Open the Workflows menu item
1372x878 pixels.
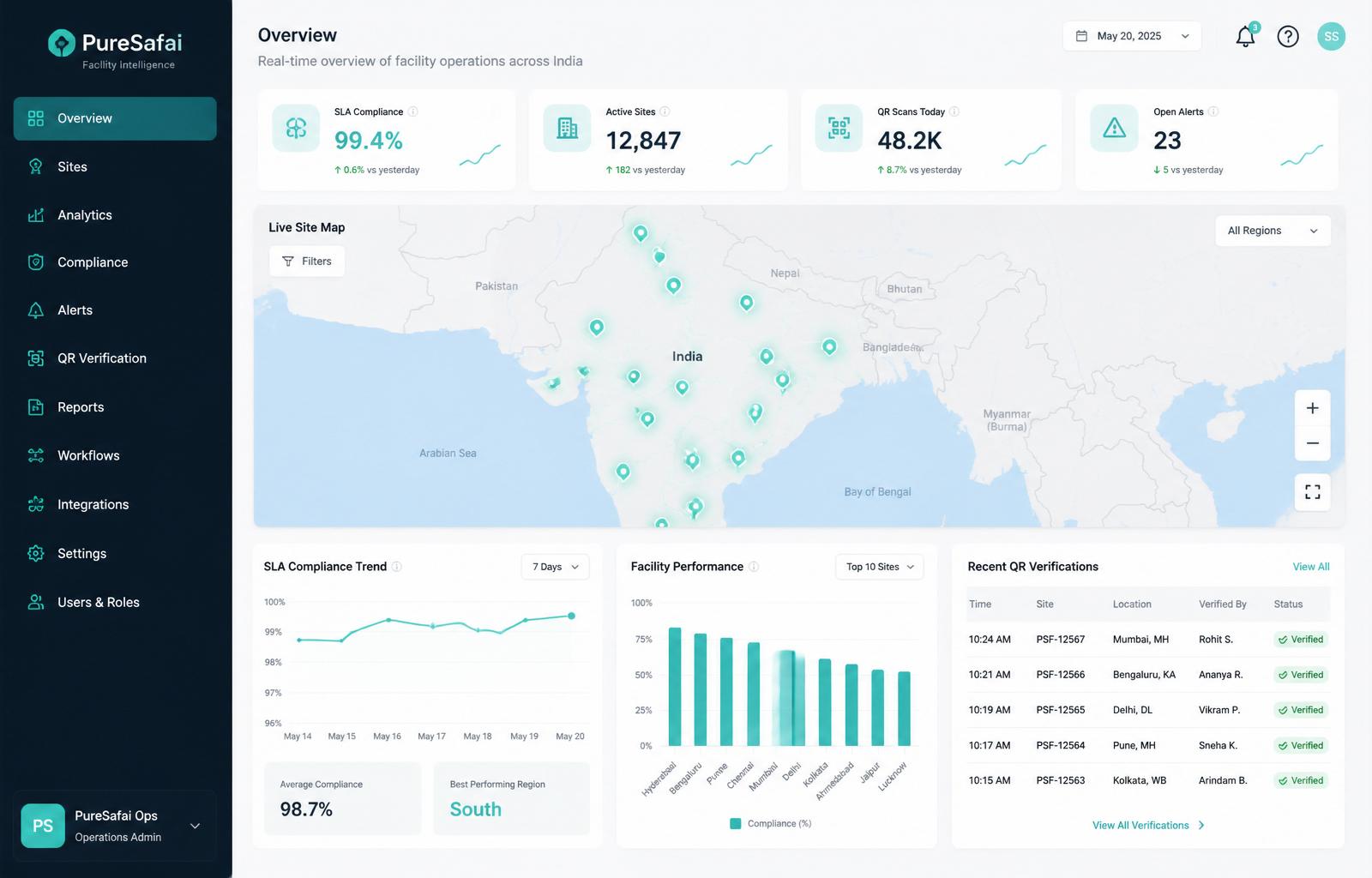pos(115,455)
